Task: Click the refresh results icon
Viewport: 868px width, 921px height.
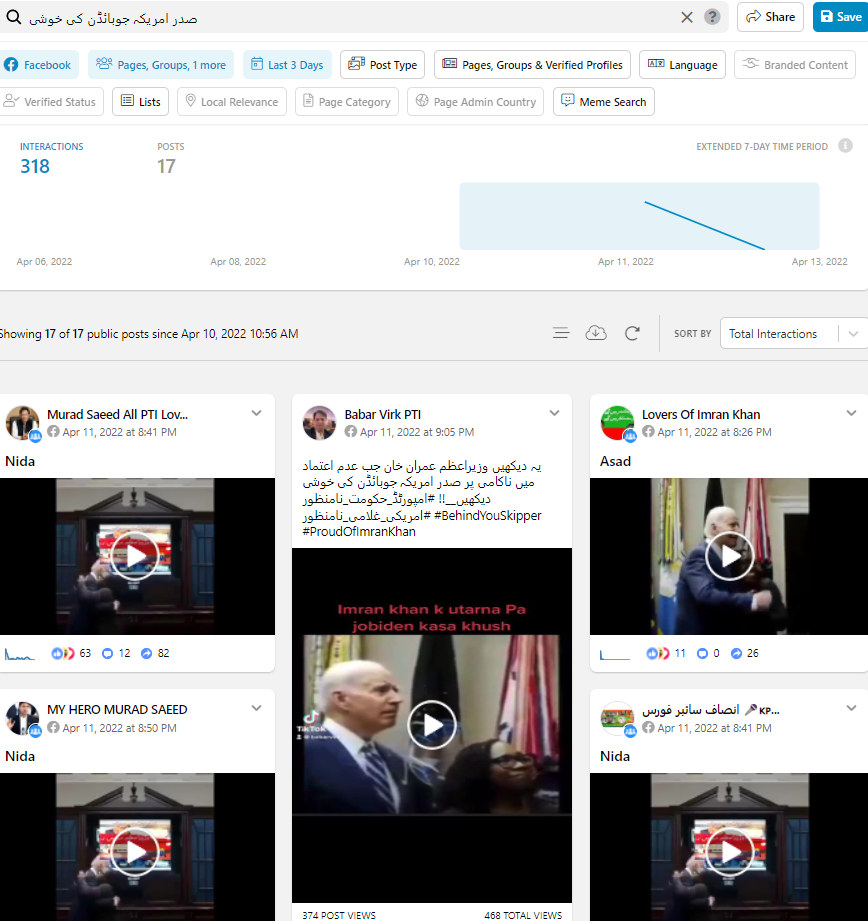Action: 632,333
